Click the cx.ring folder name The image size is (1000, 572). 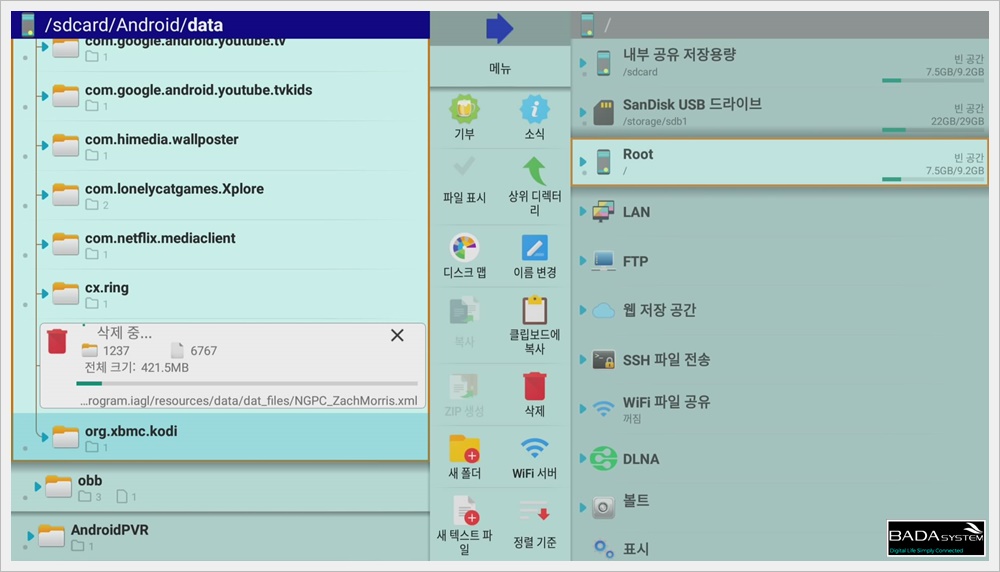tap(107, 288)
